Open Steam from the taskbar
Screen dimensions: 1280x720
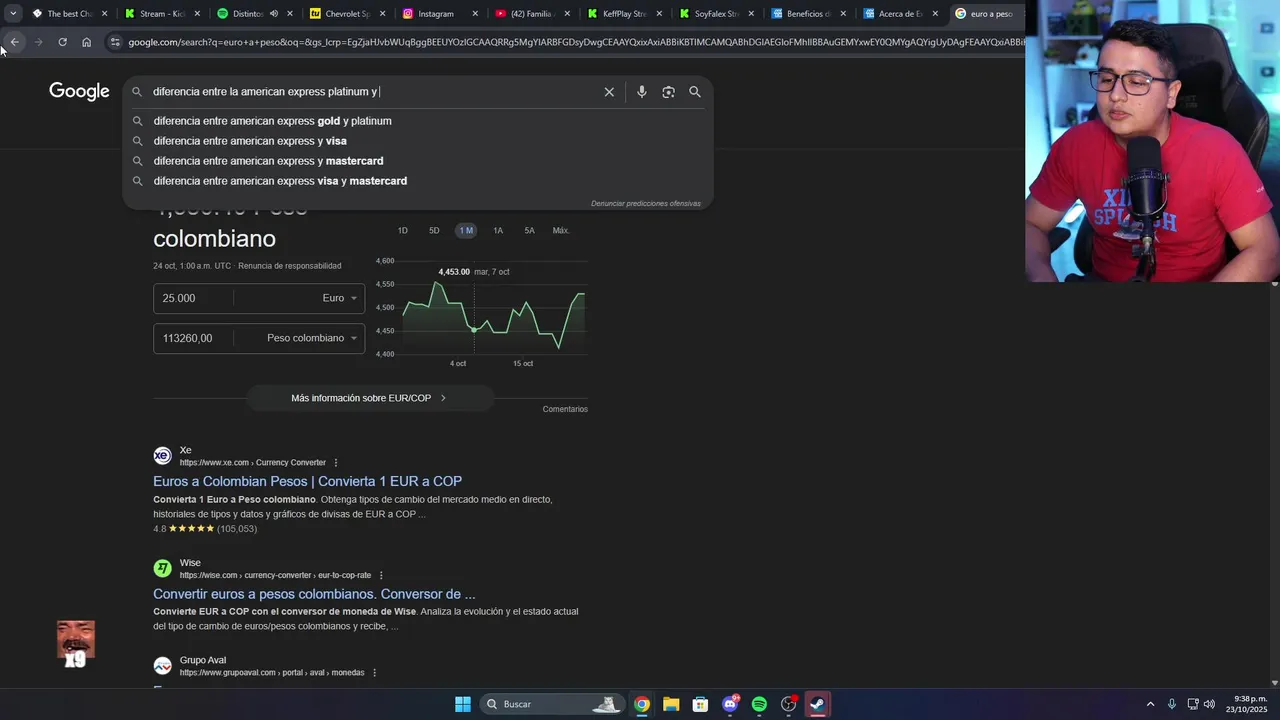pyautogui.click(x=818, y=704)
